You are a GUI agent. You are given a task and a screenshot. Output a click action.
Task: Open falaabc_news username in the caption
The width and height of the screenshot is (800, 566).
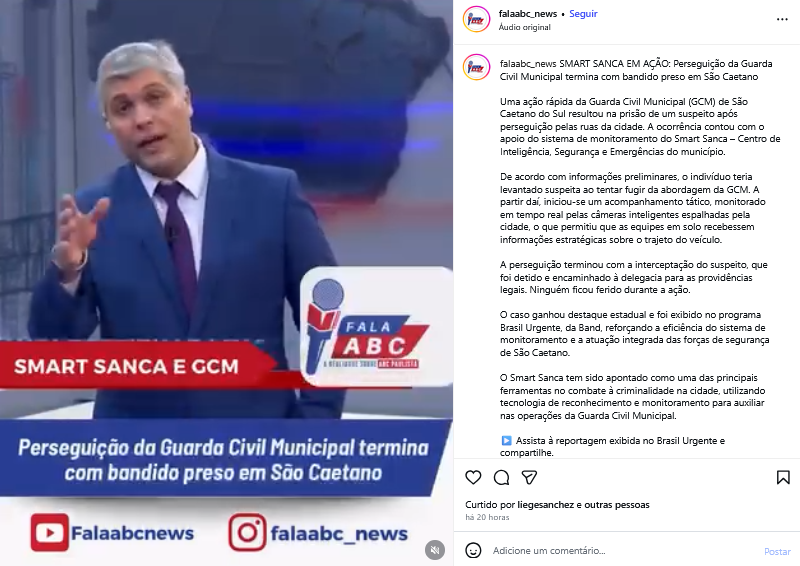pyautogui.click(x=528, y=64)
